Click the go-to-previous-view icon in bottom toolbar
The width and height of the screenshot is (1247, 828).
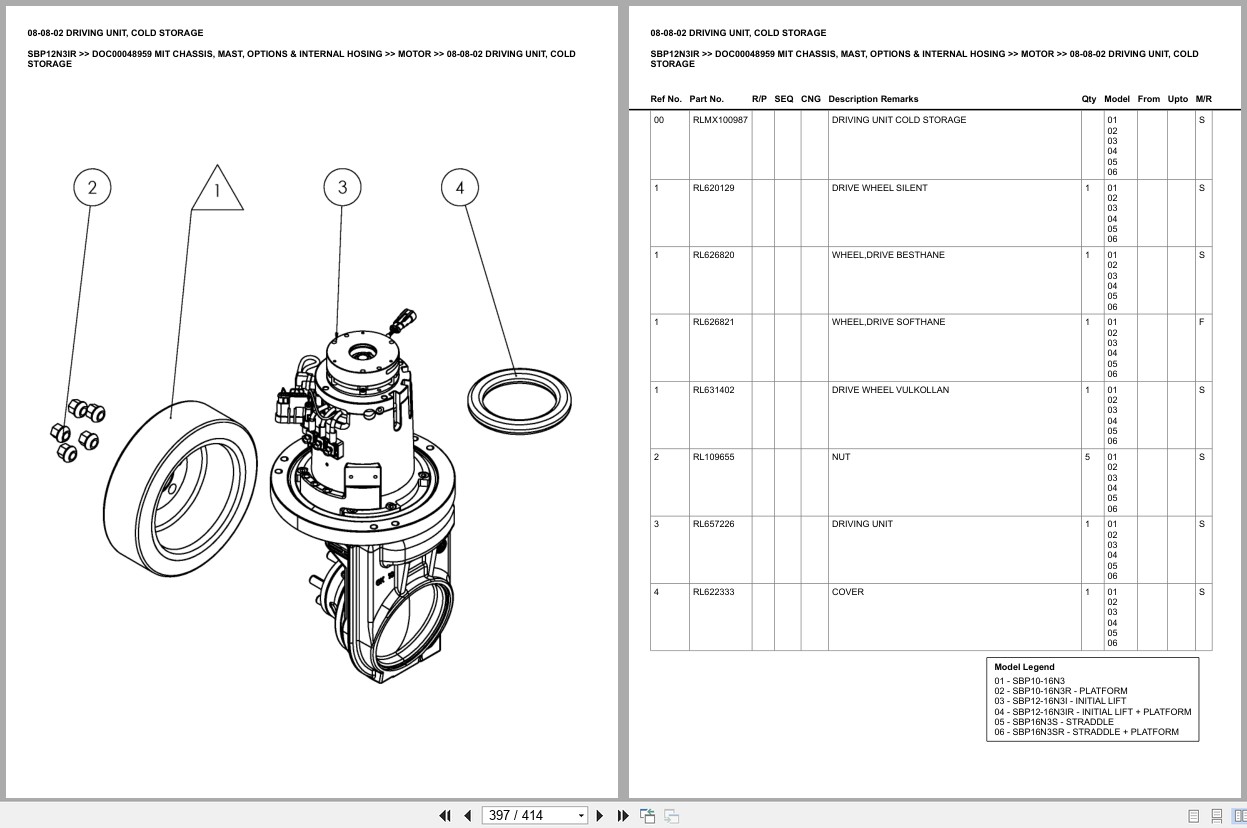click(x=647, y=815)
